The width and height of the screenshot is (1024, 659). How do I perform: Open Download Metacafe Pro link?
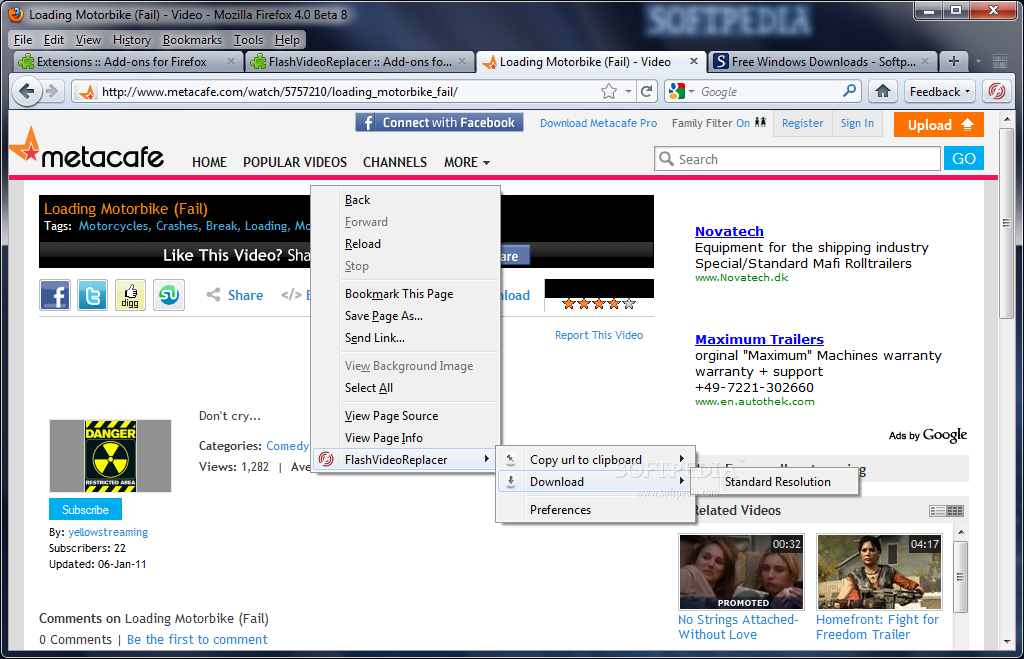pos(598,123)
